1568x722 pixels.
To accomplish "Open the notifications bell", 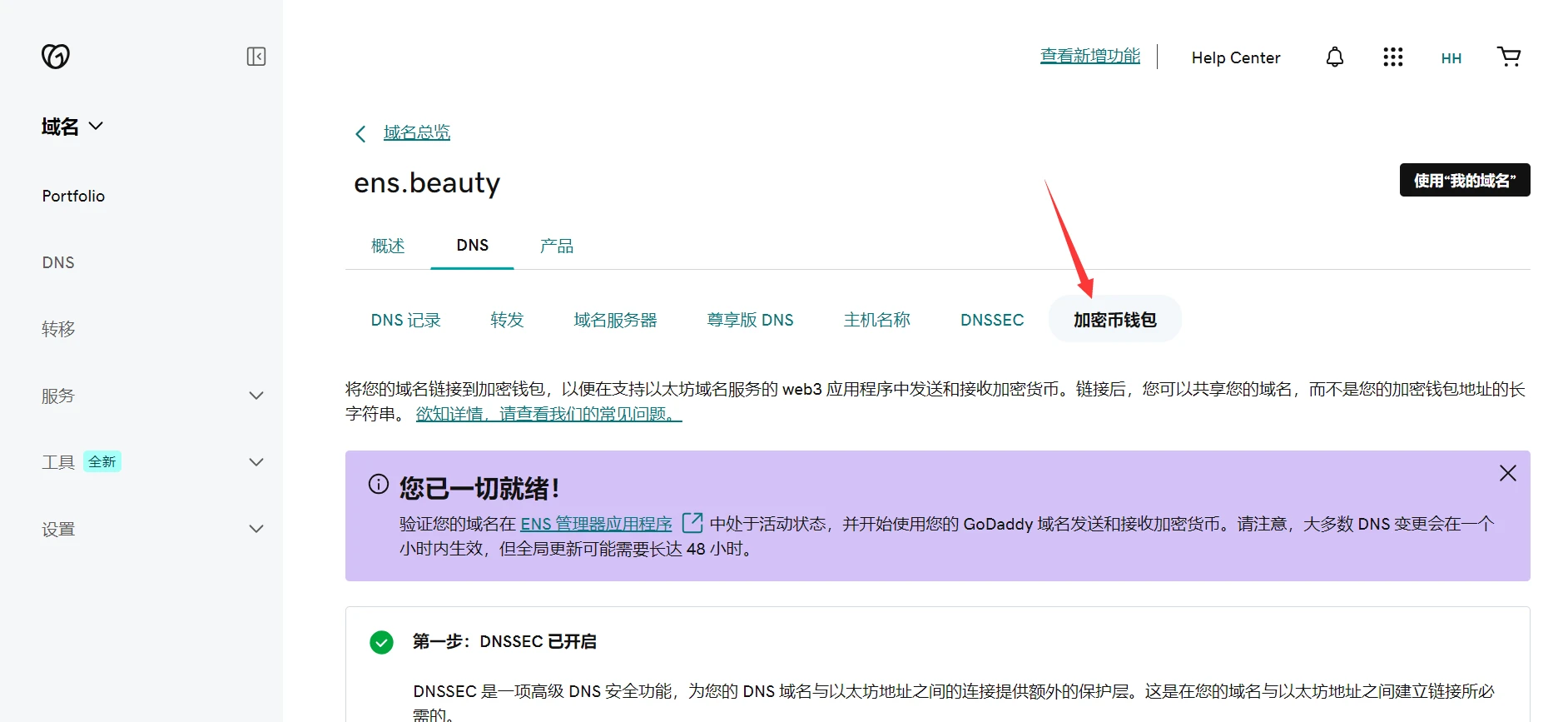I will [1334, 57].
